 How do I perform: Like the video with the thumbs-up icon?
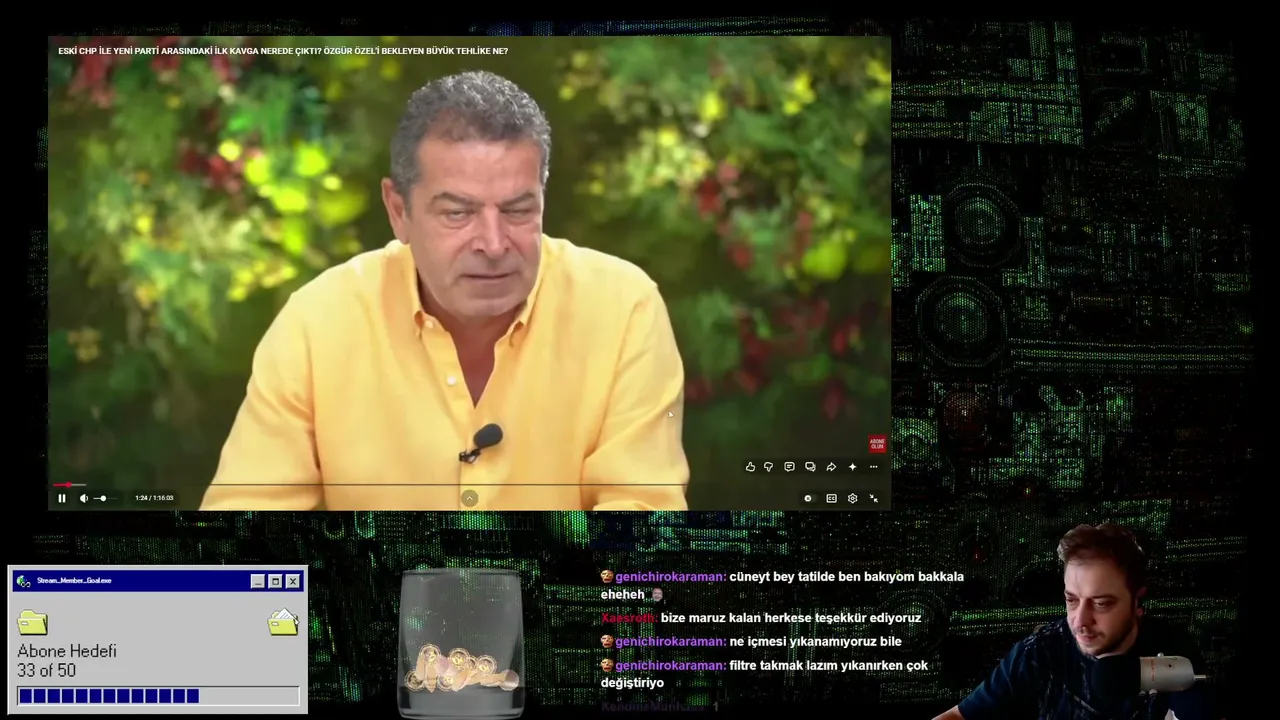tap(750, 467)
